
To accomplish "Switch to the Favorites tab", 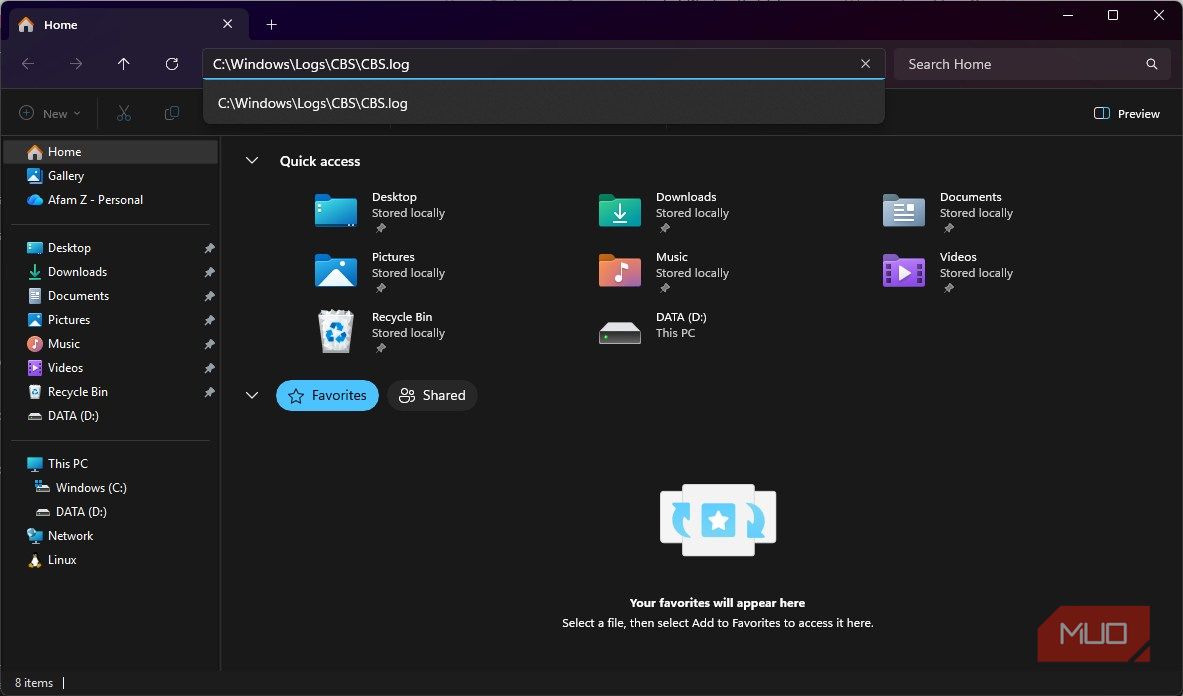I will point(327,395).
